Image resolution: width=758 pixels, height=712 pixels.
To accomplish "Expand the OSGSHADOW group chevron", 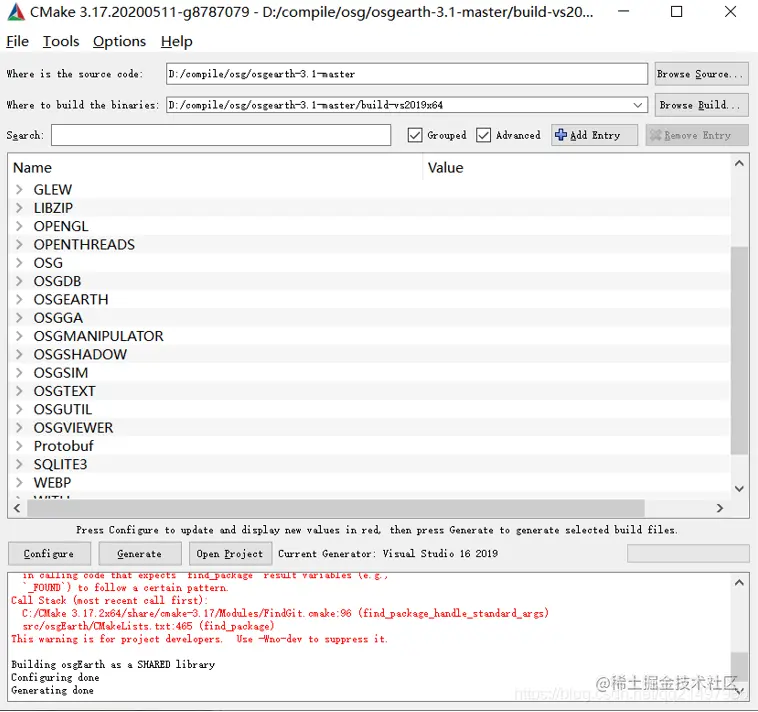I will pyautogui.click(x=19, y=354).
